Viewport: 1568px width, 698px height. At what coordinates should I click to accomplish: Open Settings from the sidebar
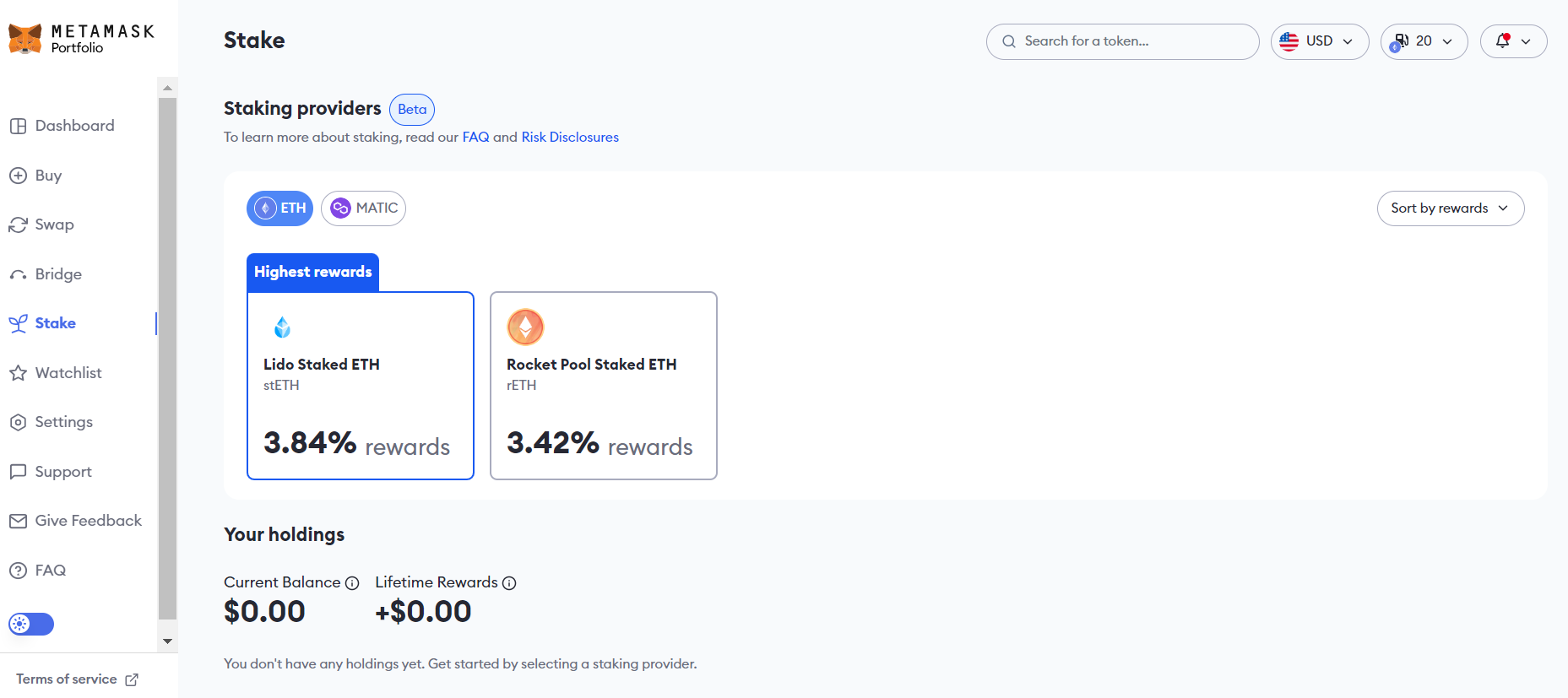click(x=63, y=422)
